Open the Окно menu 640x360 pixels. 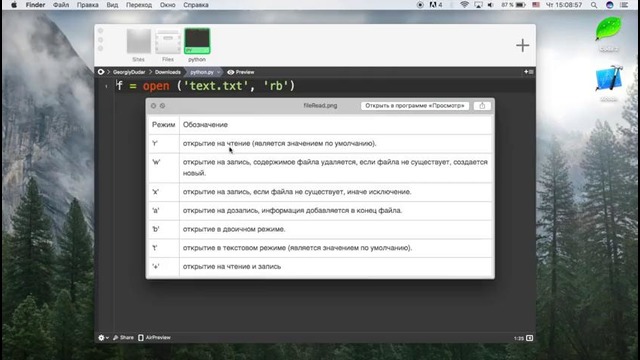pyautogui.click(x=167, y=5)
